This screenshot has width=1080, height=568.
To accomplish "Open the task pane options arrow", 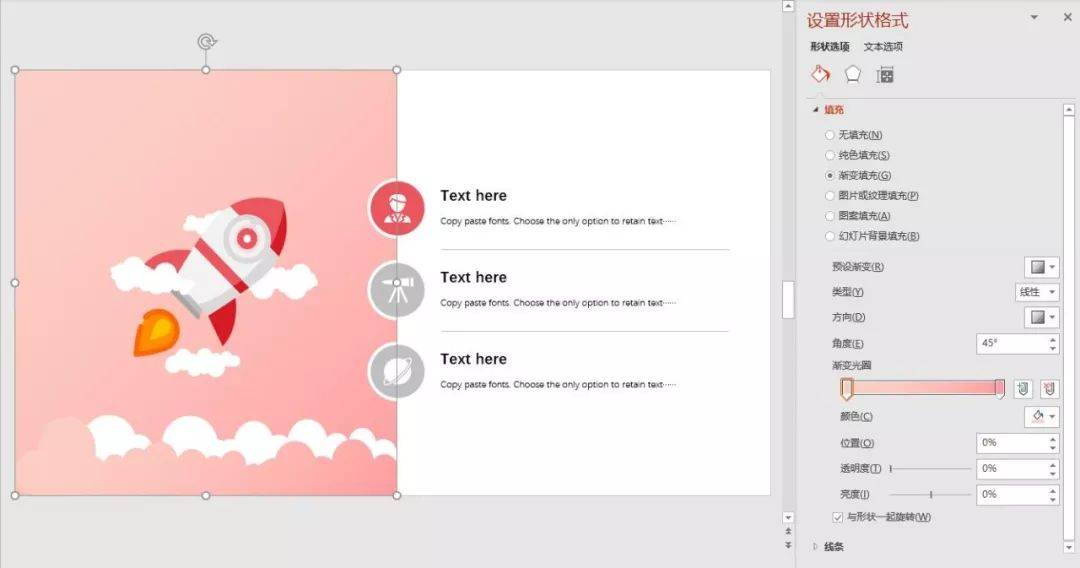I will [x=1034, y=17].
